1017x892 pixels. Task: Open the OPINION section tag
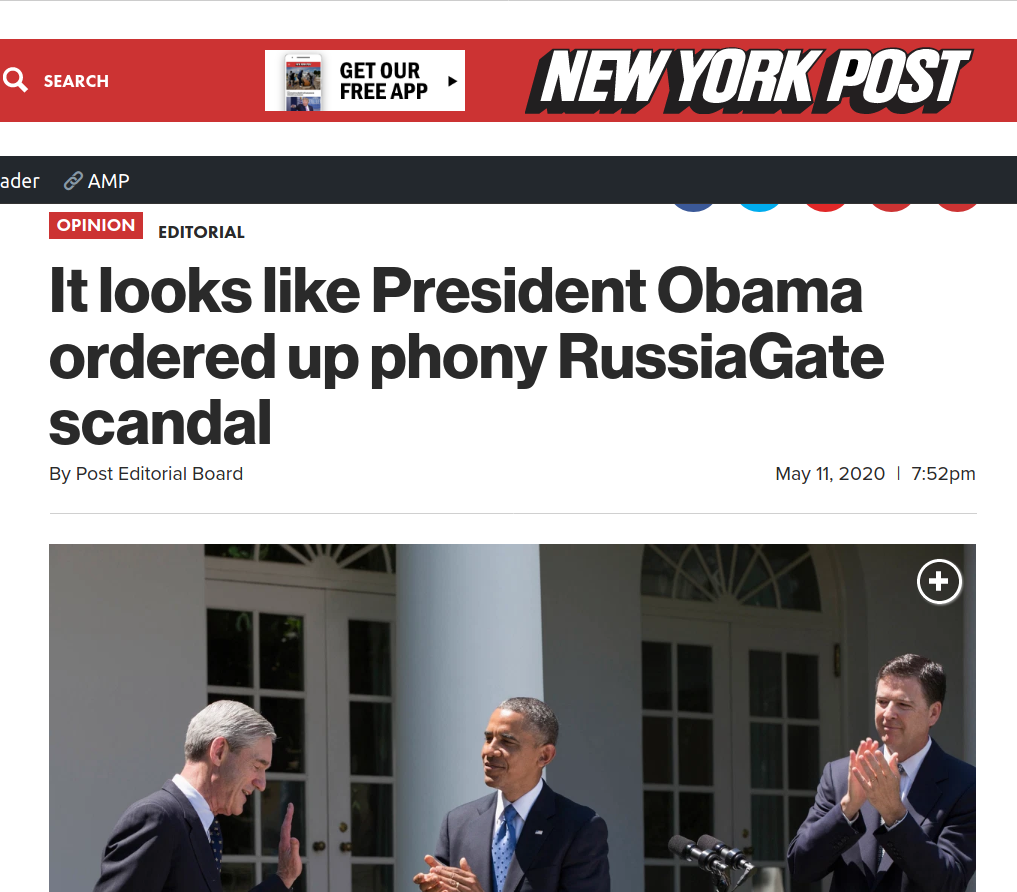tap(96, 225)
